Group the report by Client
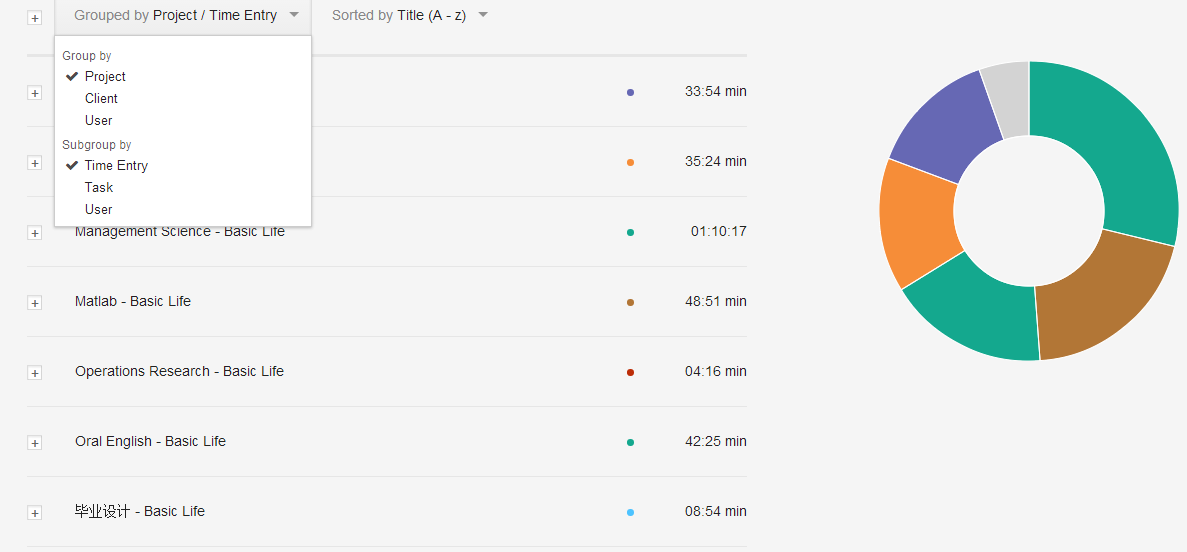The image size is (1187, 552). tap(101, 98)
